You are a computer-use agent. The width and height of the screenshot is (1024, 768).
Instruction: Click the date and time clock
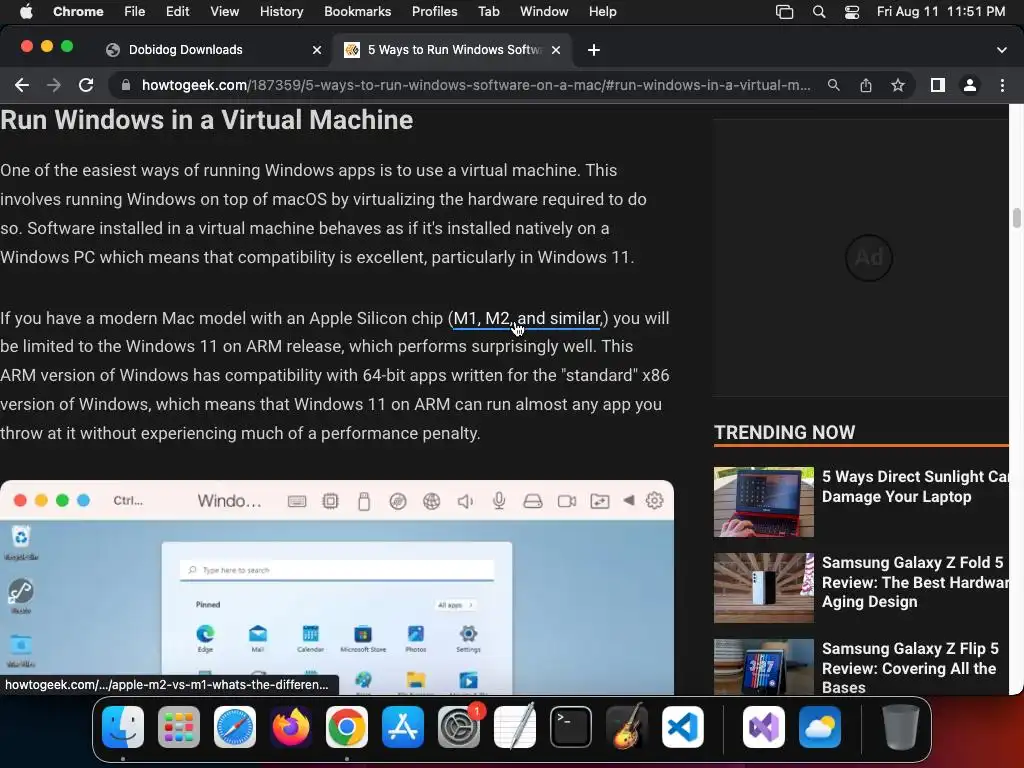point(940,11)
